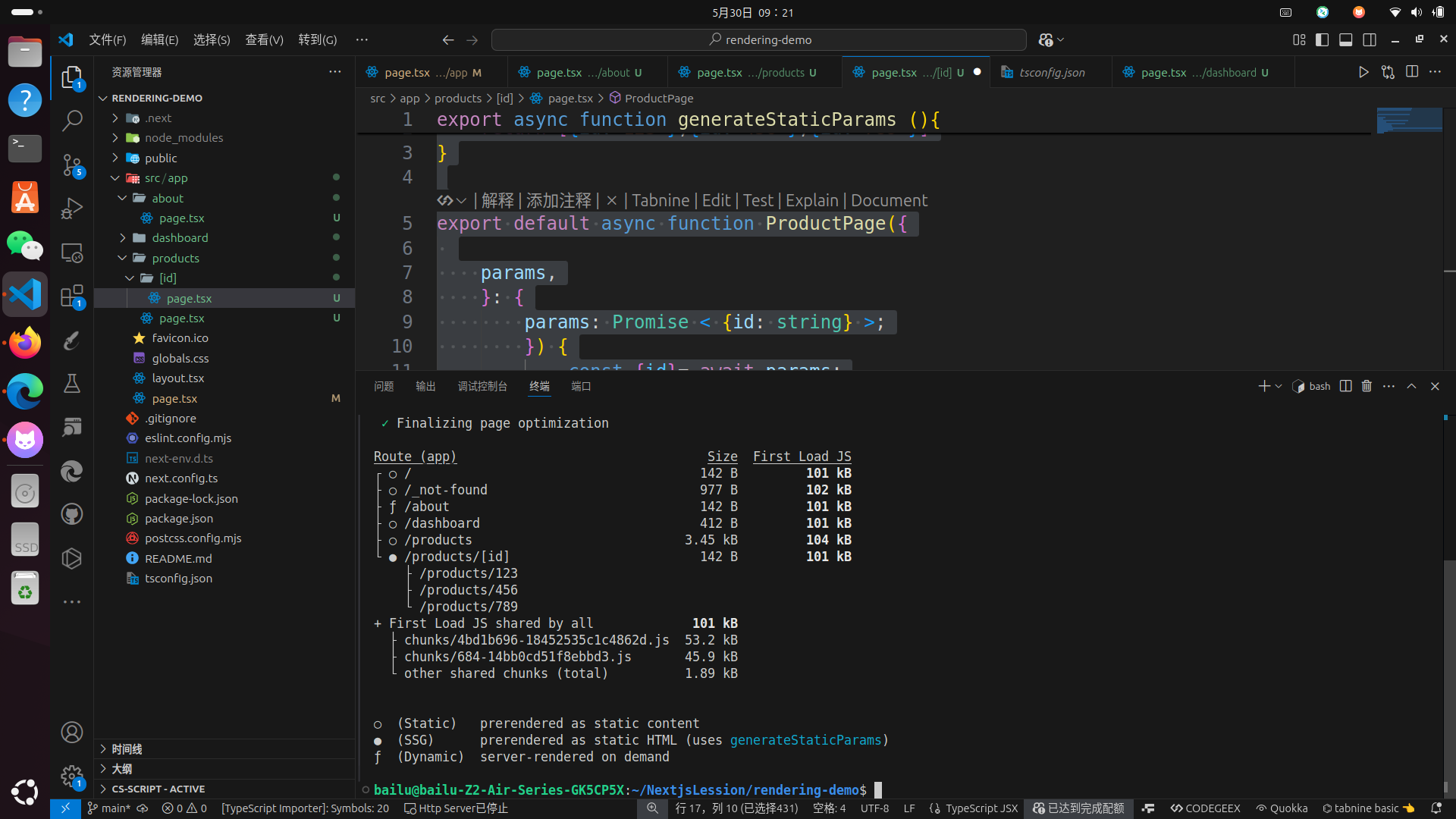This screenshot has width=1456, height=819.
Task: Open the Extensions view icon
Action: pyautogui.click(x=72, y=297)
